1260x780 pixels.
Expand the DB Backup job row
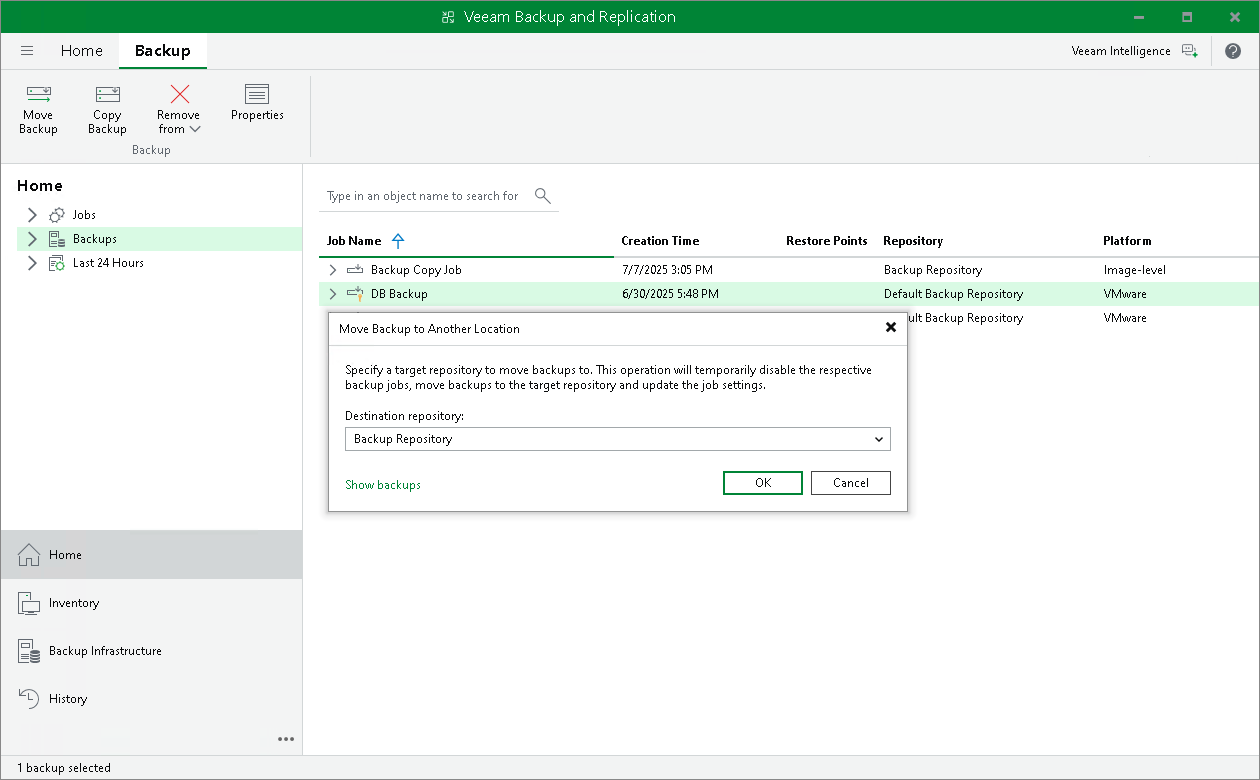(331, 294)
